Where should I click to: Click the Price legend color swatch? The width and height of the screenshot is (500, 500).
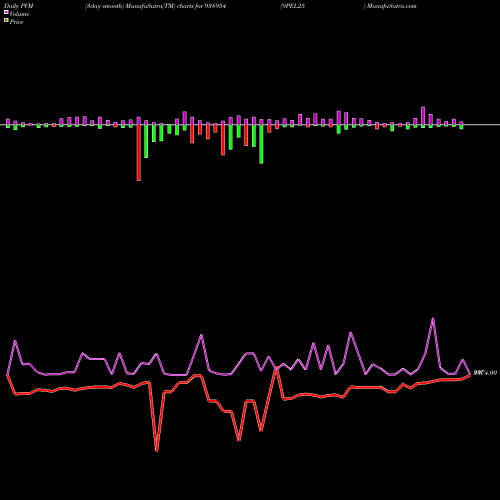pos(6,21)
